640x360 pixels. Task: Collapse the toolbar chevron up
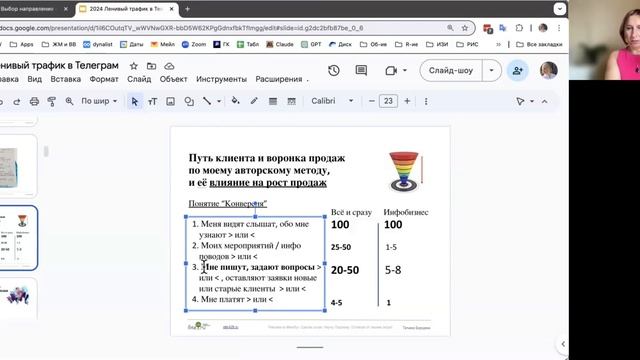pyautogui.click(x=544, y=101)
